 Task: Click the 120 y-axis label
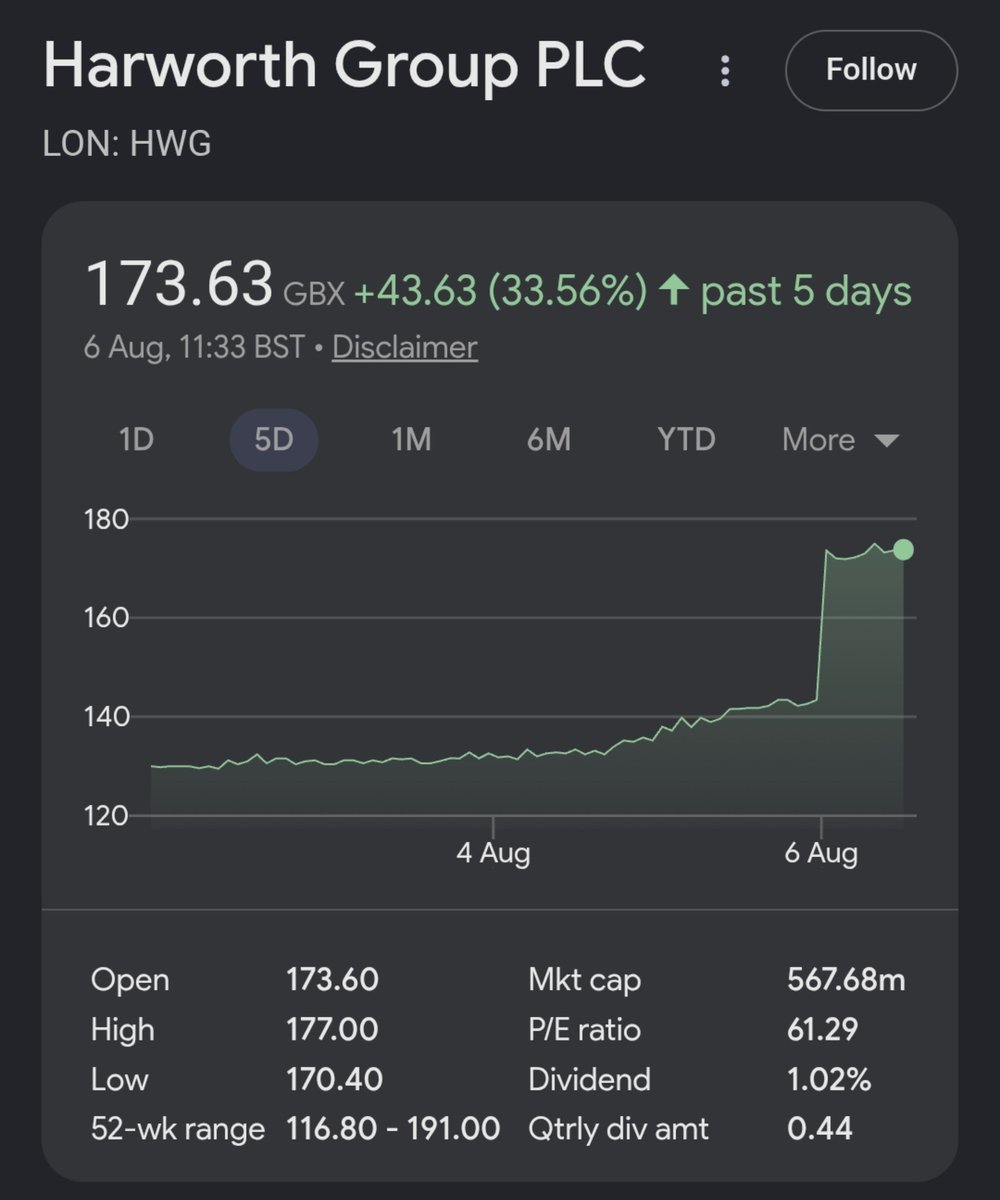pyautogui.click(x=107, y=815)
